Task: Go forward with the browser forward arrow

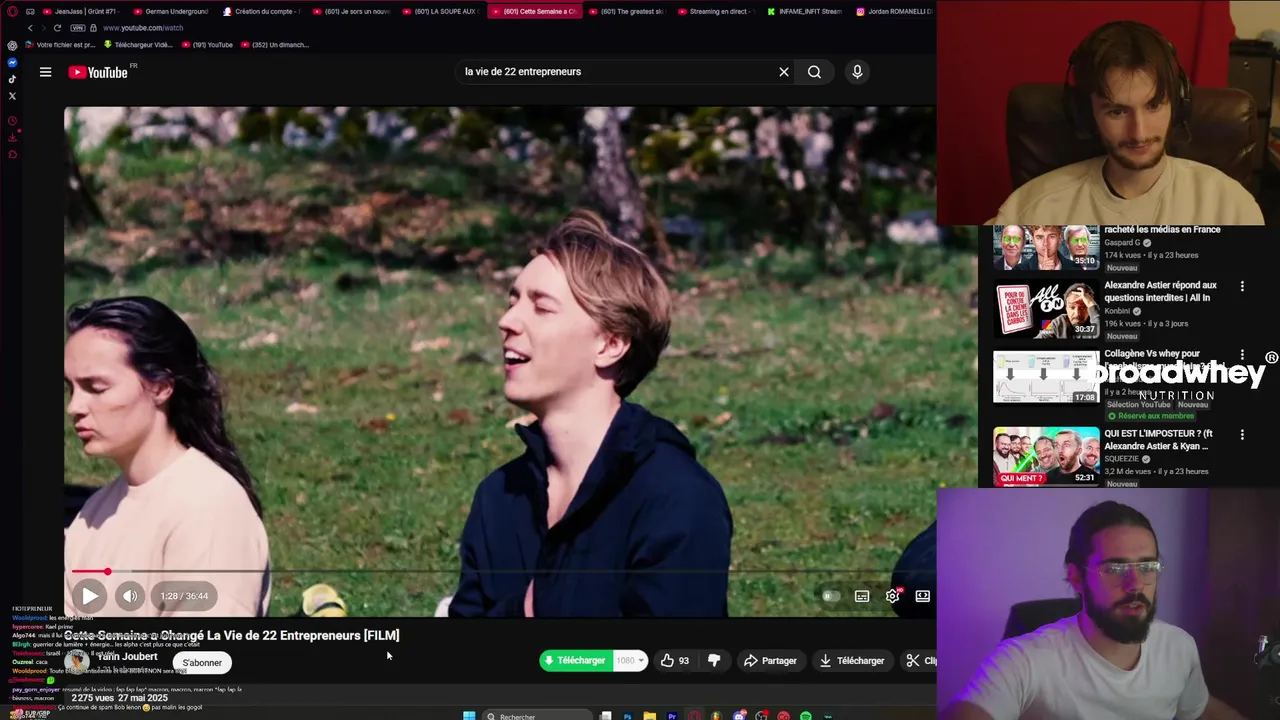Action: (x=43, y=28)
